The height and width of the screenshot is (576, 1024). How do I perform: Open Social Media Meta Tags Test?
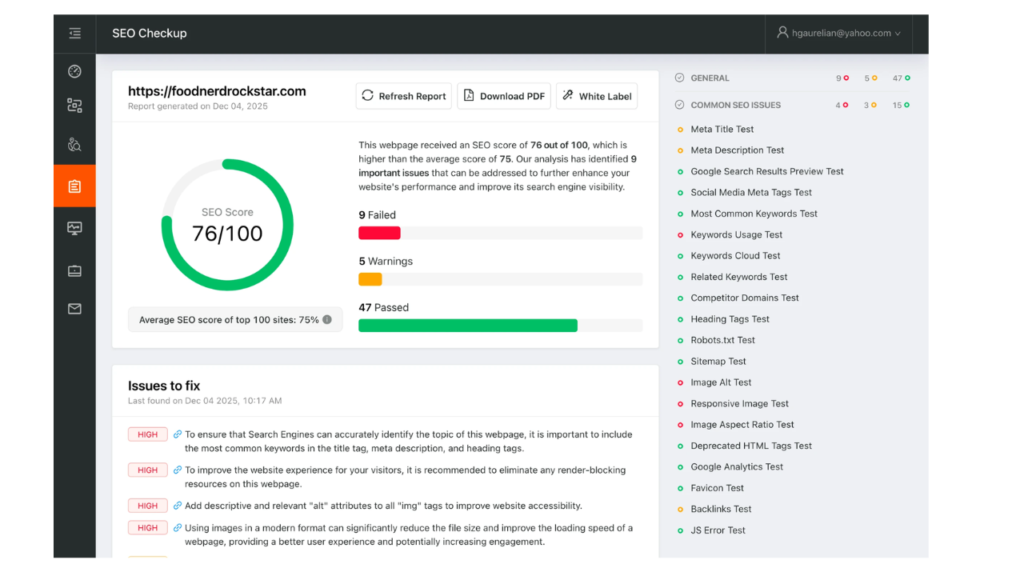[751, 193]
